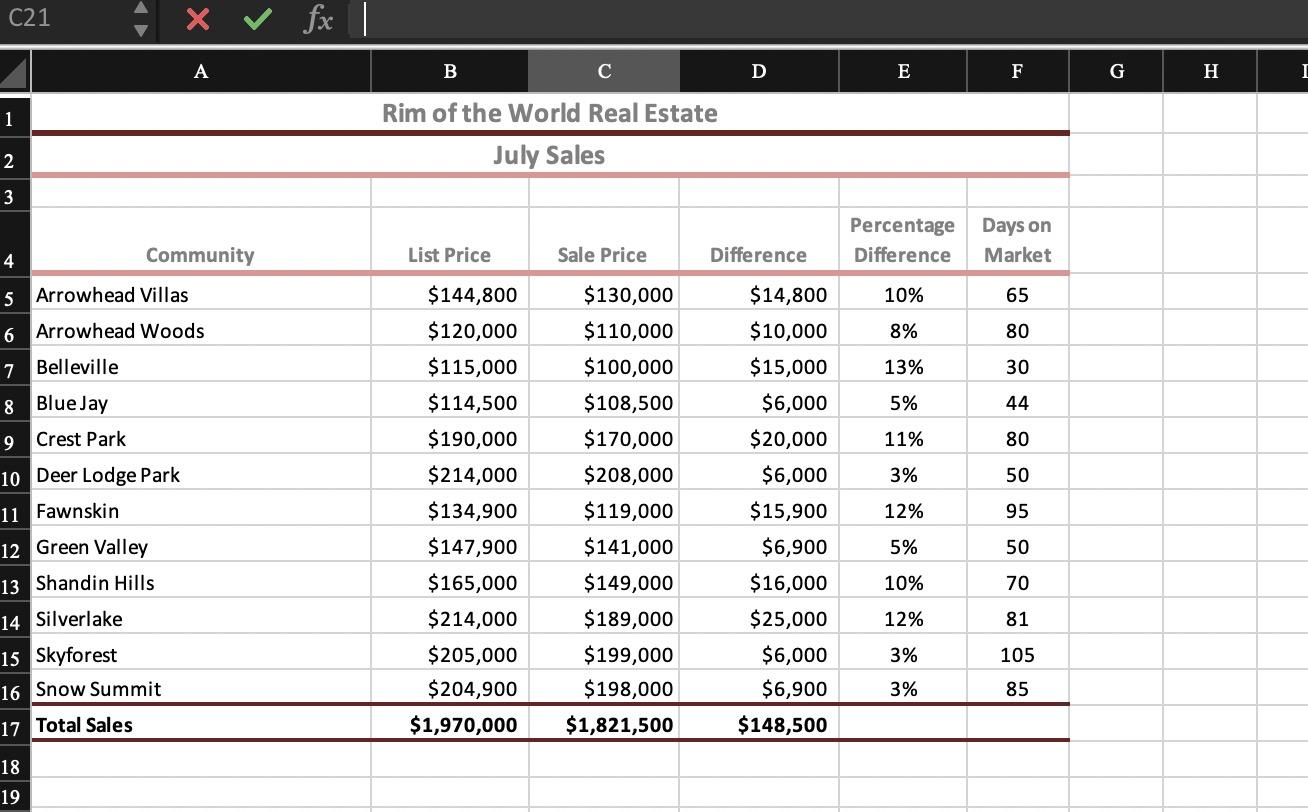Select column header F
Screen dimensions: 1308x812
click(x=1016, y=71)
